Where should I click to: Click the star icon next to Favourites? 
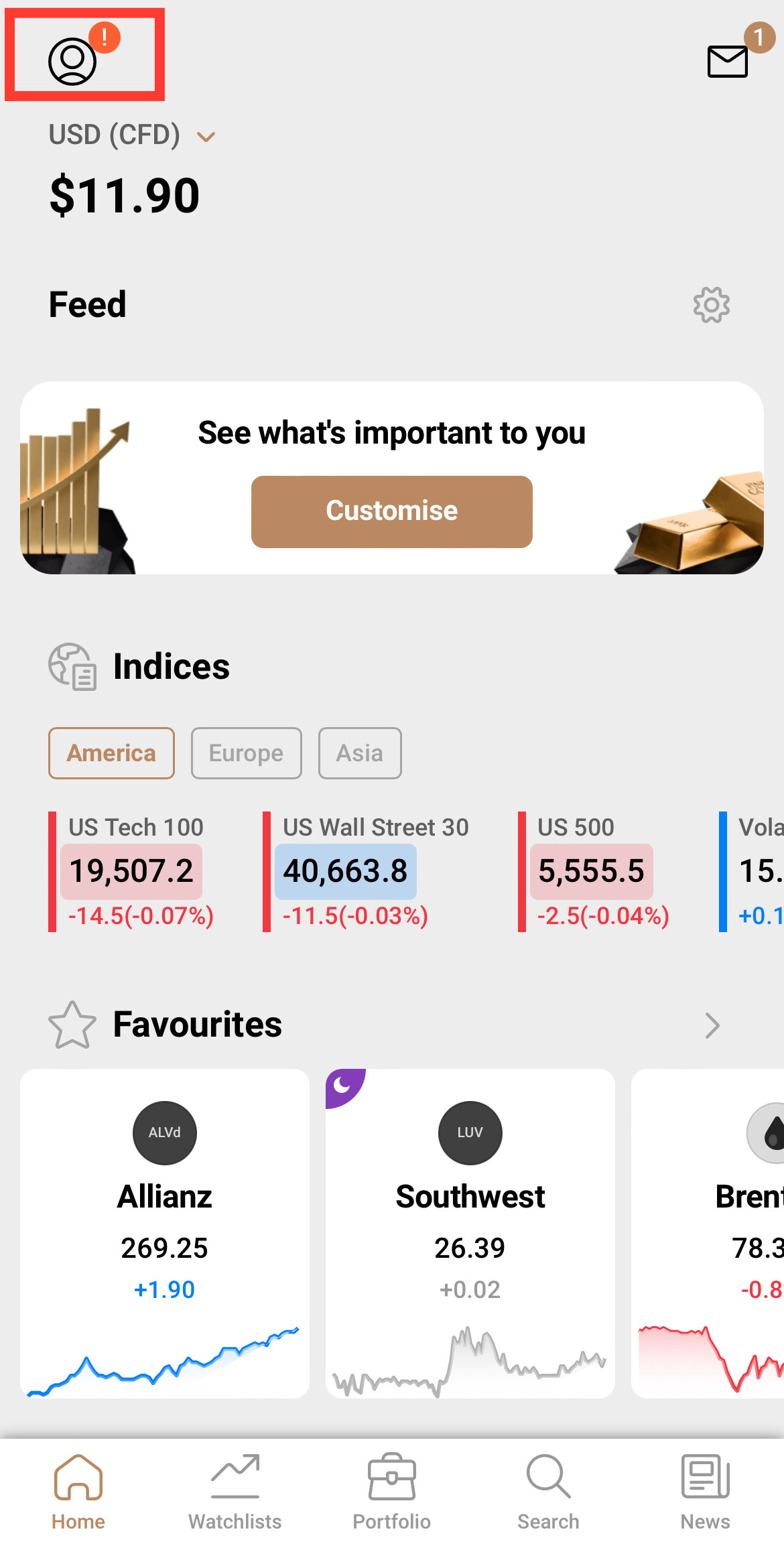coord(72,1024)
